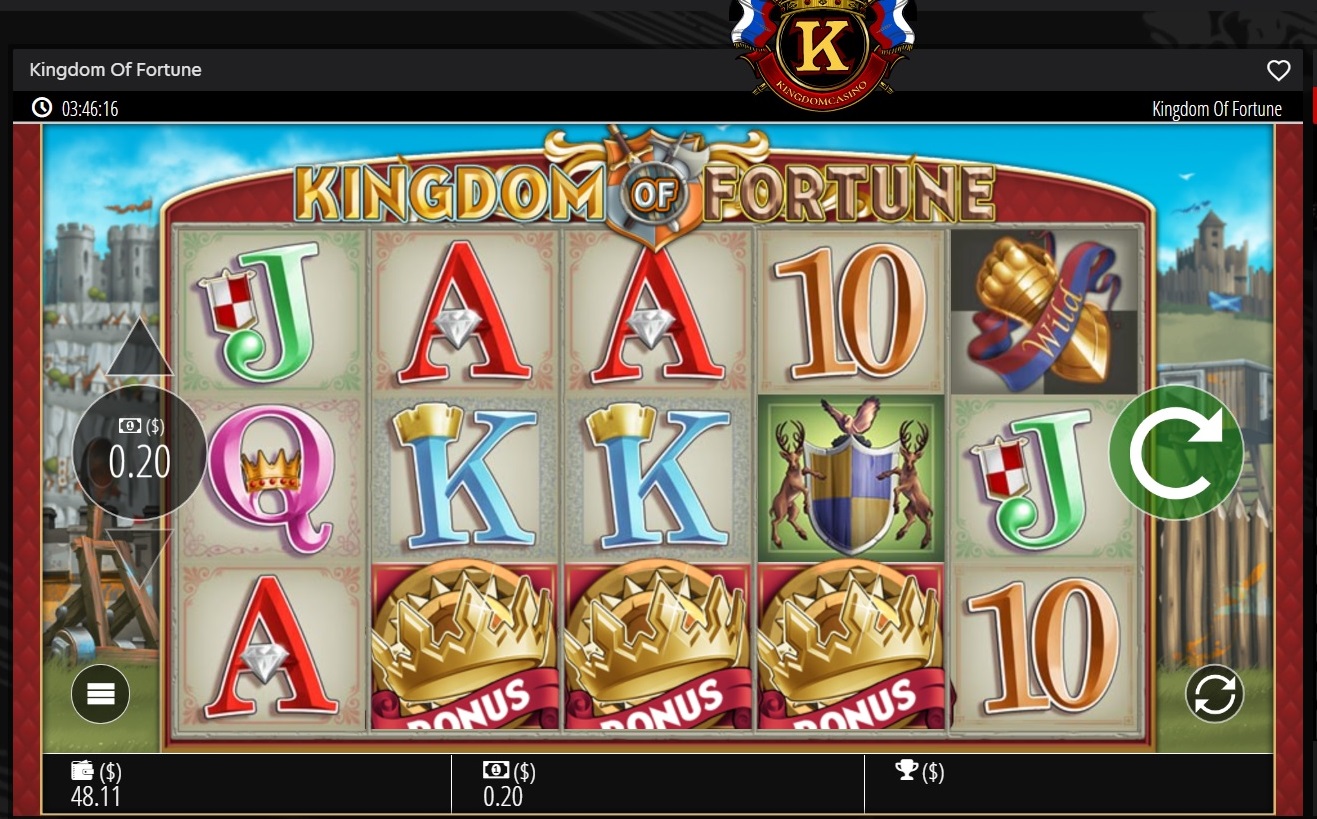The width and height of the screenshot is (1317, 819).
Task: Click the Kingdom Casino crest logo
Action: click(823, 50)
